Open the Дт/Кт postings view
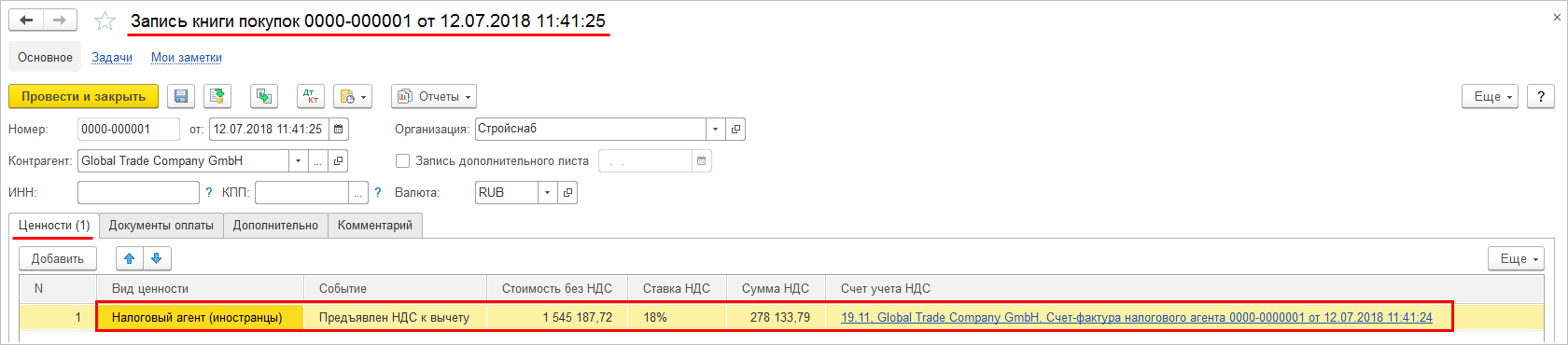1568x345 pixels. pyautogui.click(x=311, y=96)
